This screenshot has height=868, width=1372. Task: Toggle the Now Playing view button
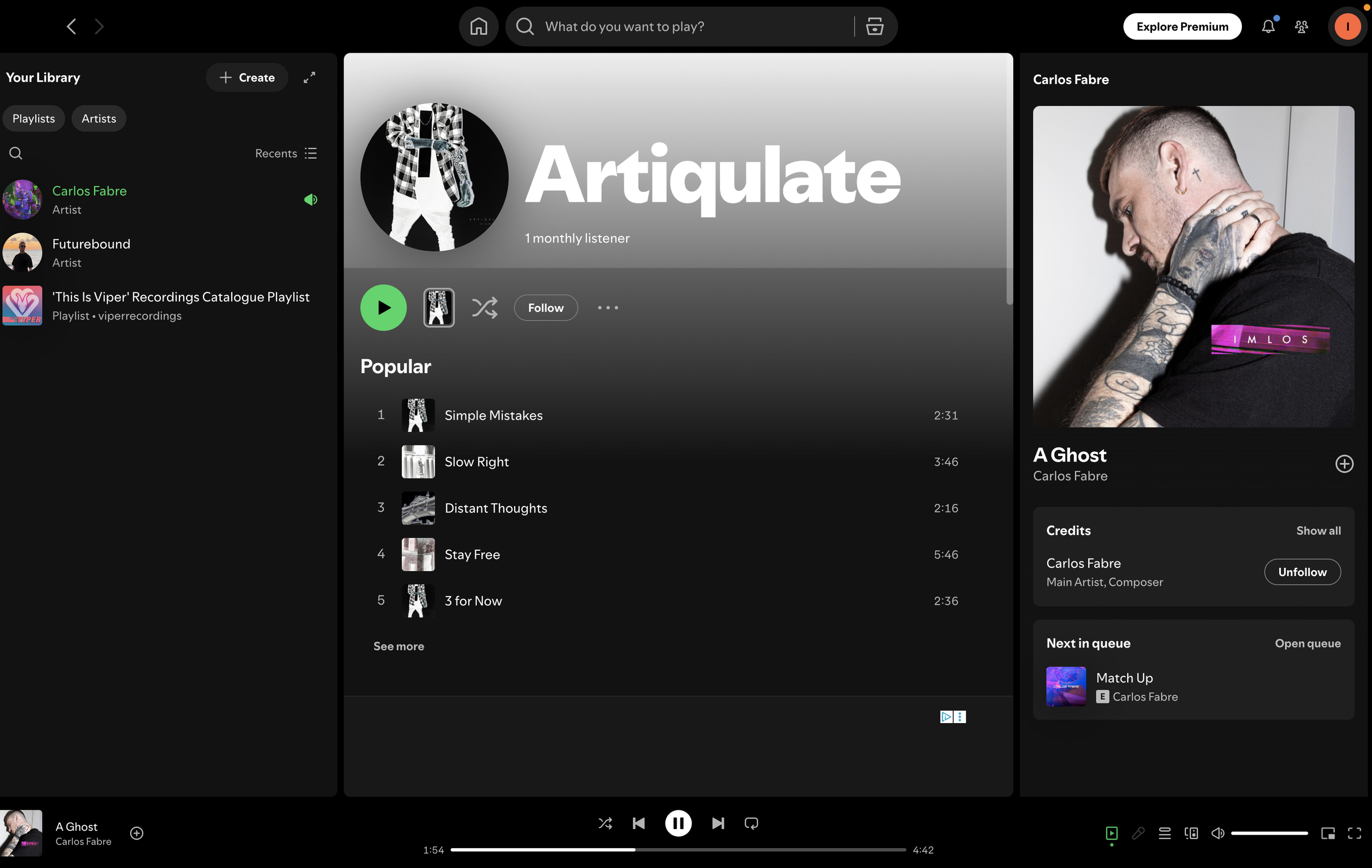(1111, 833)
